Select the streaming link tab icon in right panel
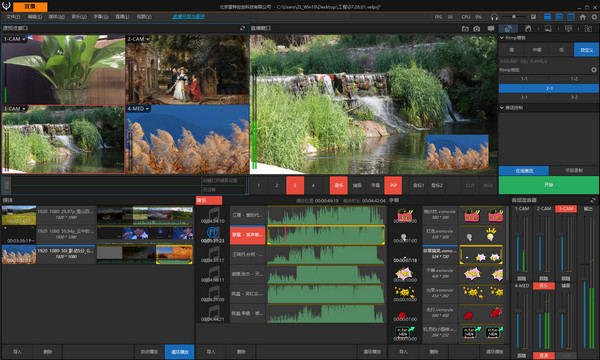This screenshot has height=360, width=600. [x=508, y=29]
